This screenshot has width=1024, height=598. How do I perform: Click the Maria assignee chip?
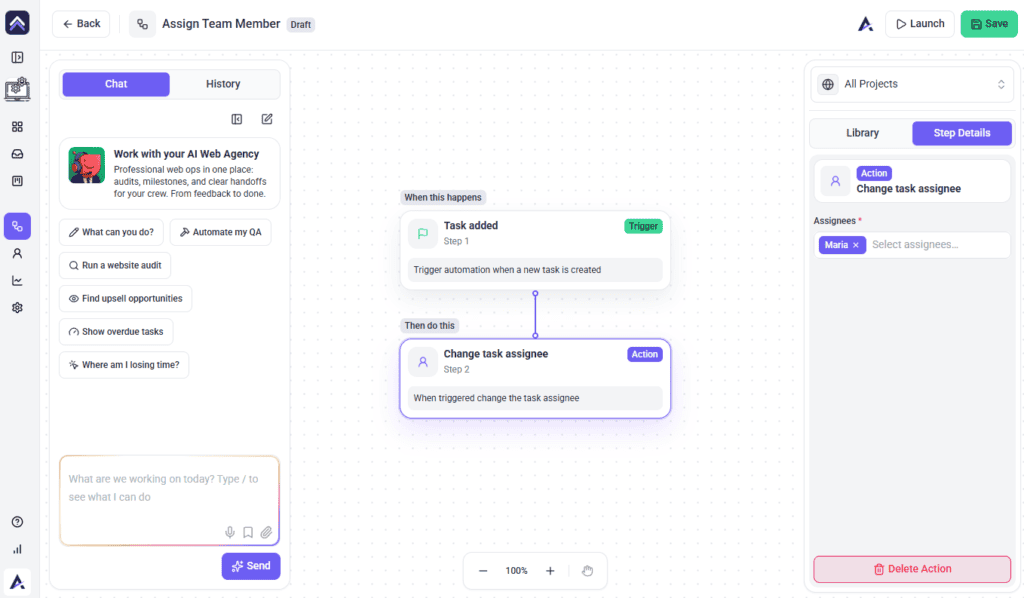click(x=842, y=245)
